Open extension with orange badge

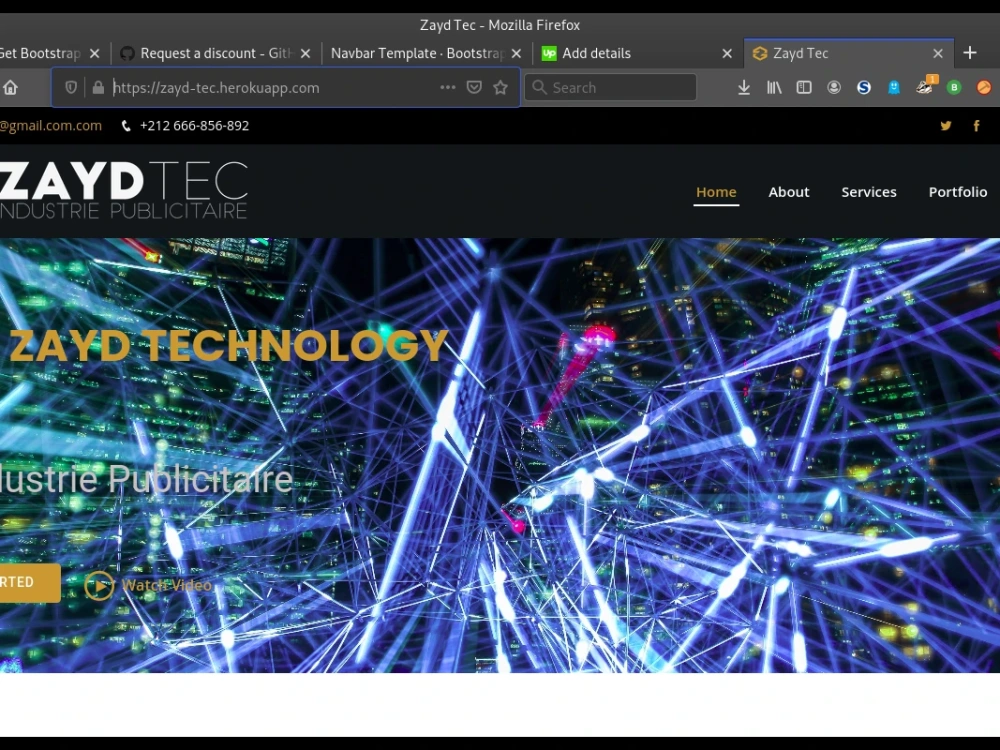click(x=925, y=86)
